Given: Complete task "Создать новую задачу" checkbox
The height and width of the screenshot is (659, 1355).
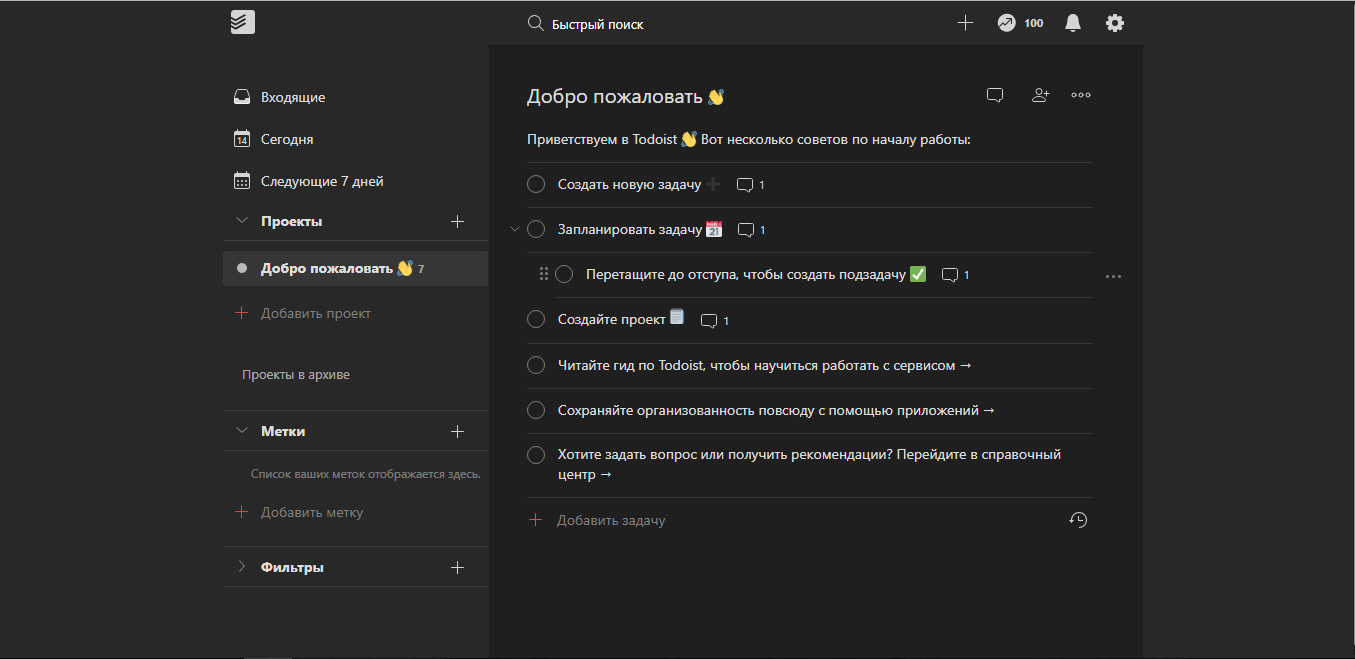Looking at the screenshot, I should click(x=536, y=185).
